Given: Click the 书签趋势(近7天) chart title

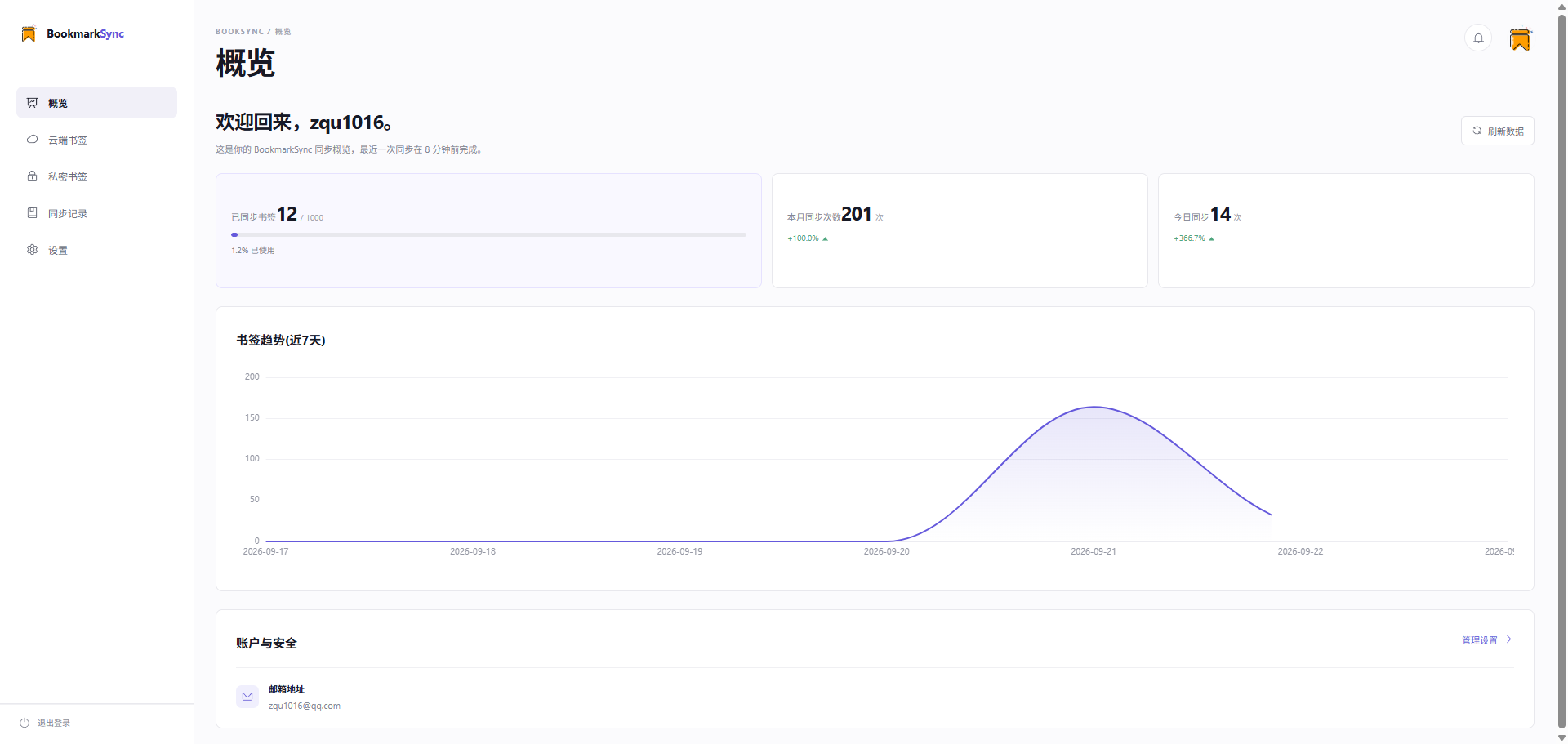Looking at the screenshot, I should [x=281, y=341].
